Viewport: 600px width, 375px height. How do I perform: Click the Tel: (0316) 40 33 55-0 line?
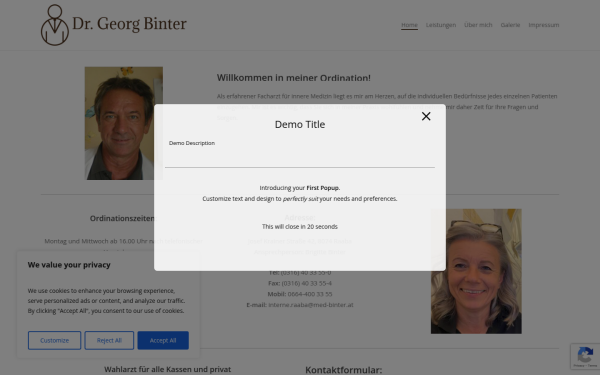tap(300, 272)
